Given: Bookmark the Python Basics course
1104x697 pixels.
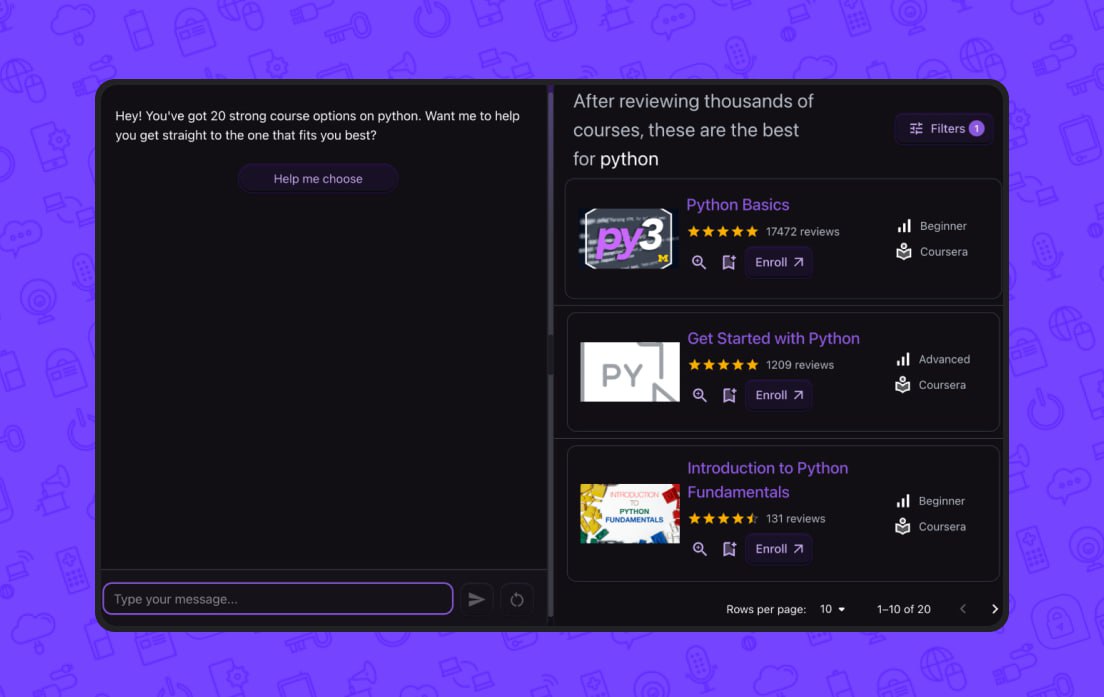Looking at the screenshot, I should (729, 262).
